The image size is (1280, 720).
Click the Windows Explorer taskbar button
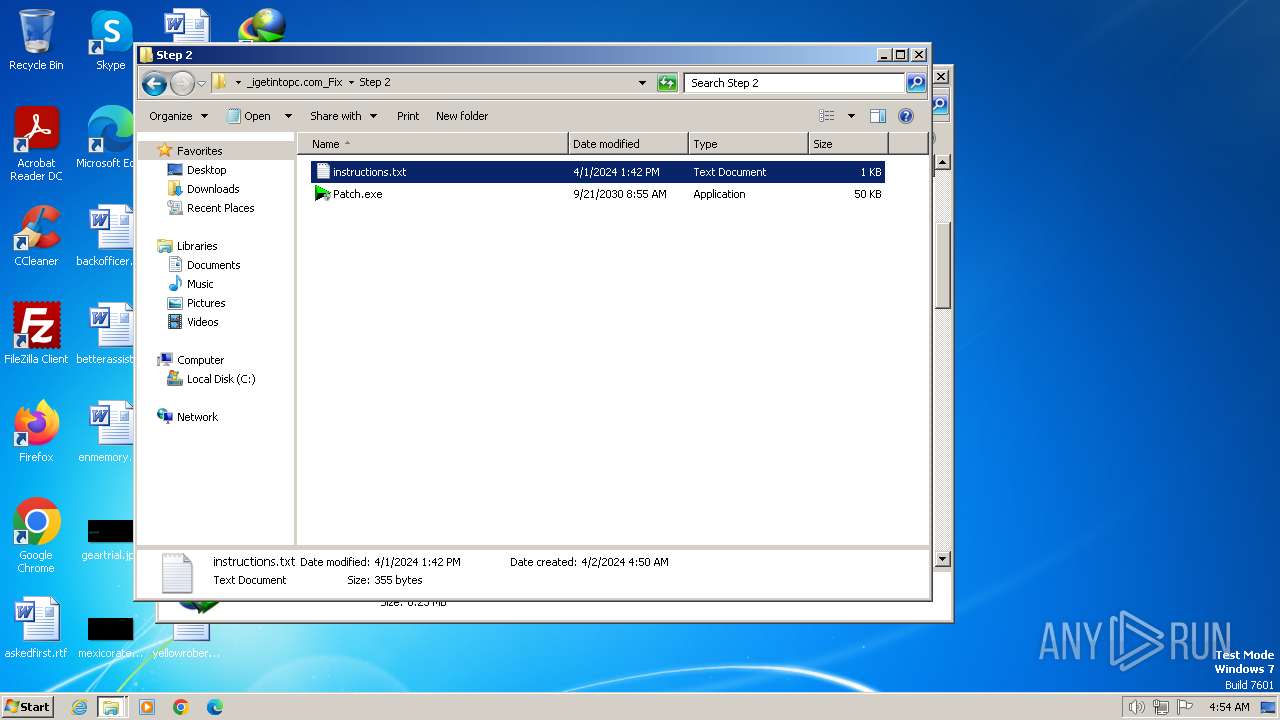tap(111, 707)
